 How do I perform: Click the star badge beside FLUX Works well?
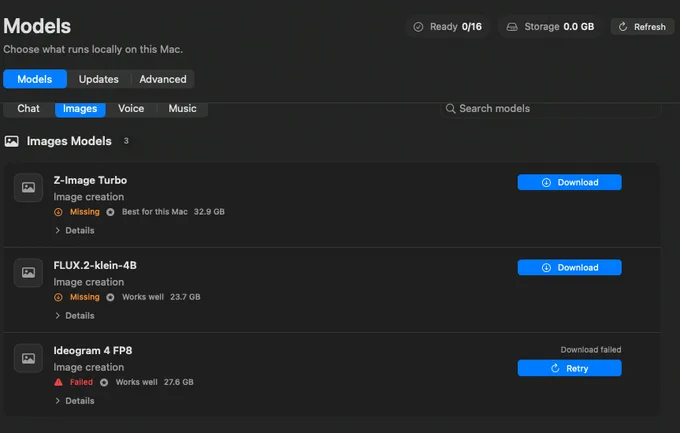click(111, 297)
